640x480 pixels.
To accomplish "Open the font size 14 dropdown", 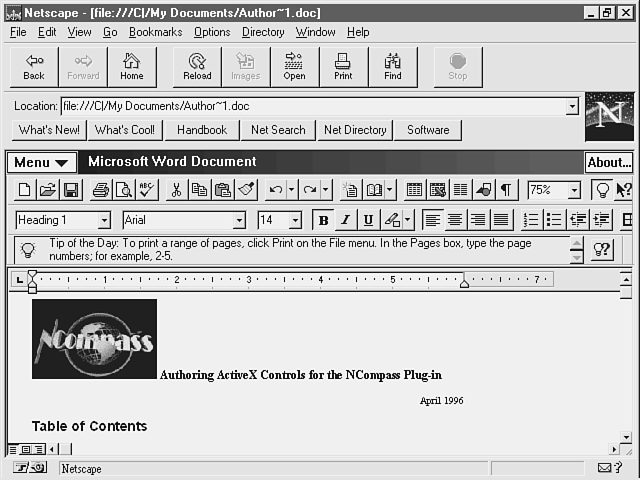I will click(x=295, y=220).
